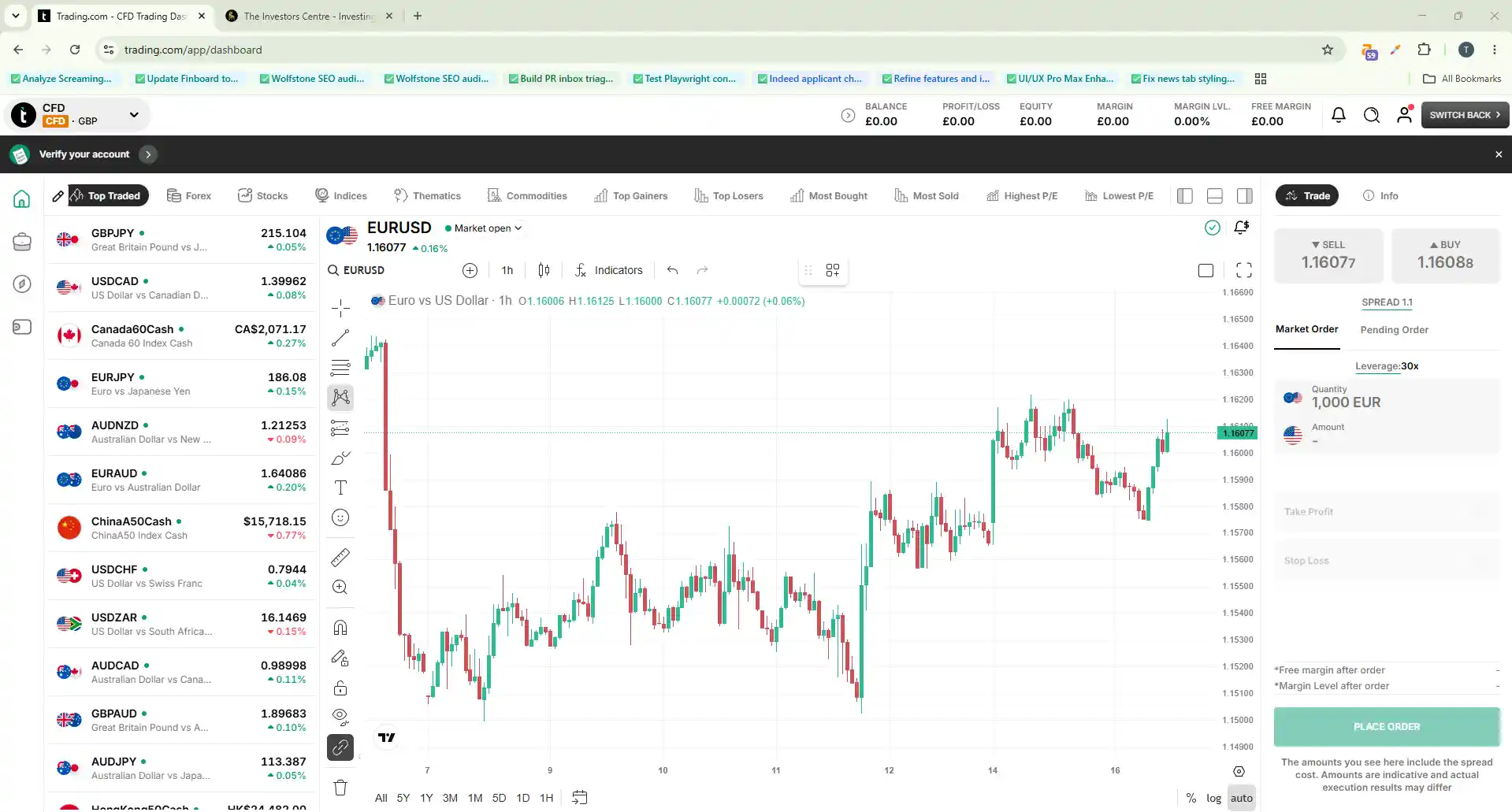Undo the last chart action

coord(672,270)
